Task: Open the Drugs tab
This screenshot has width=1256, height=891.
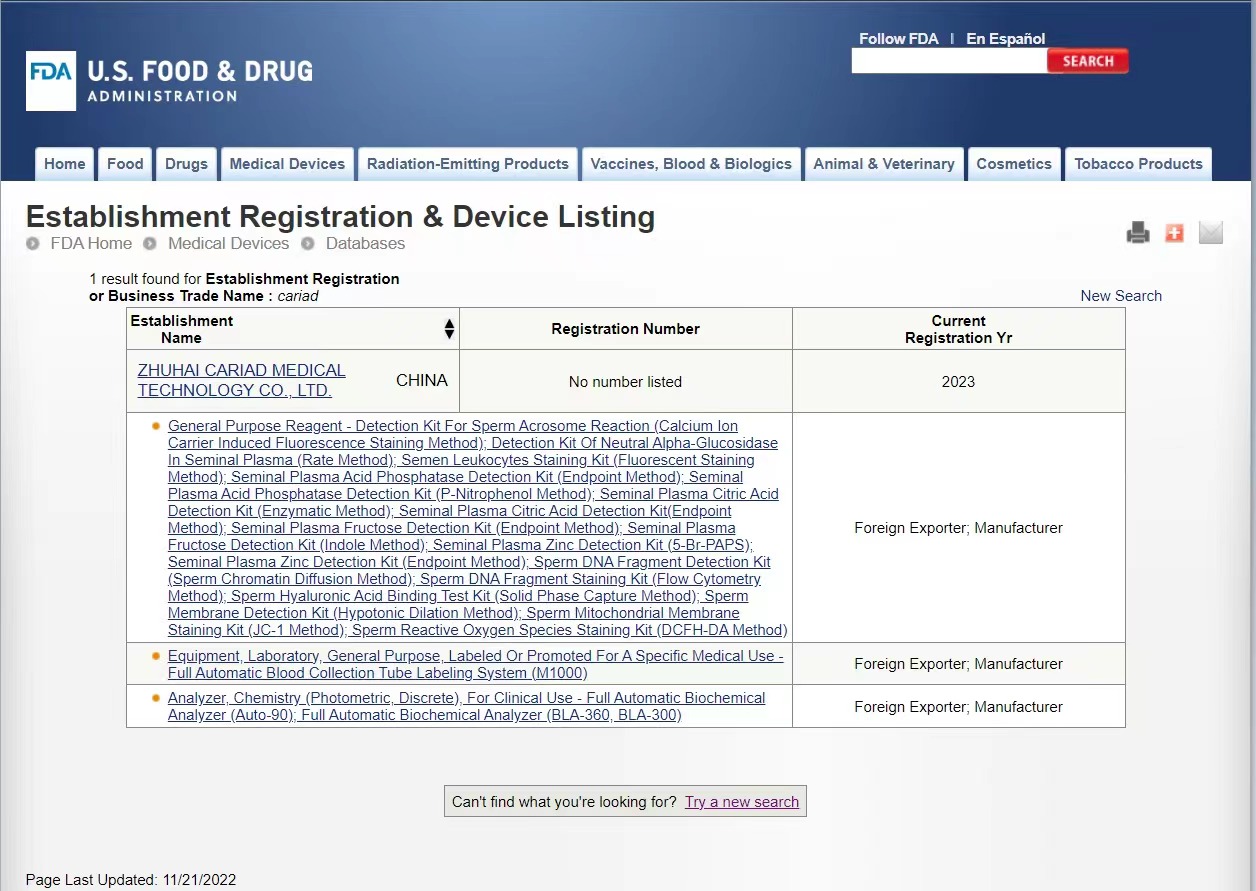Action: pos(186,164)
